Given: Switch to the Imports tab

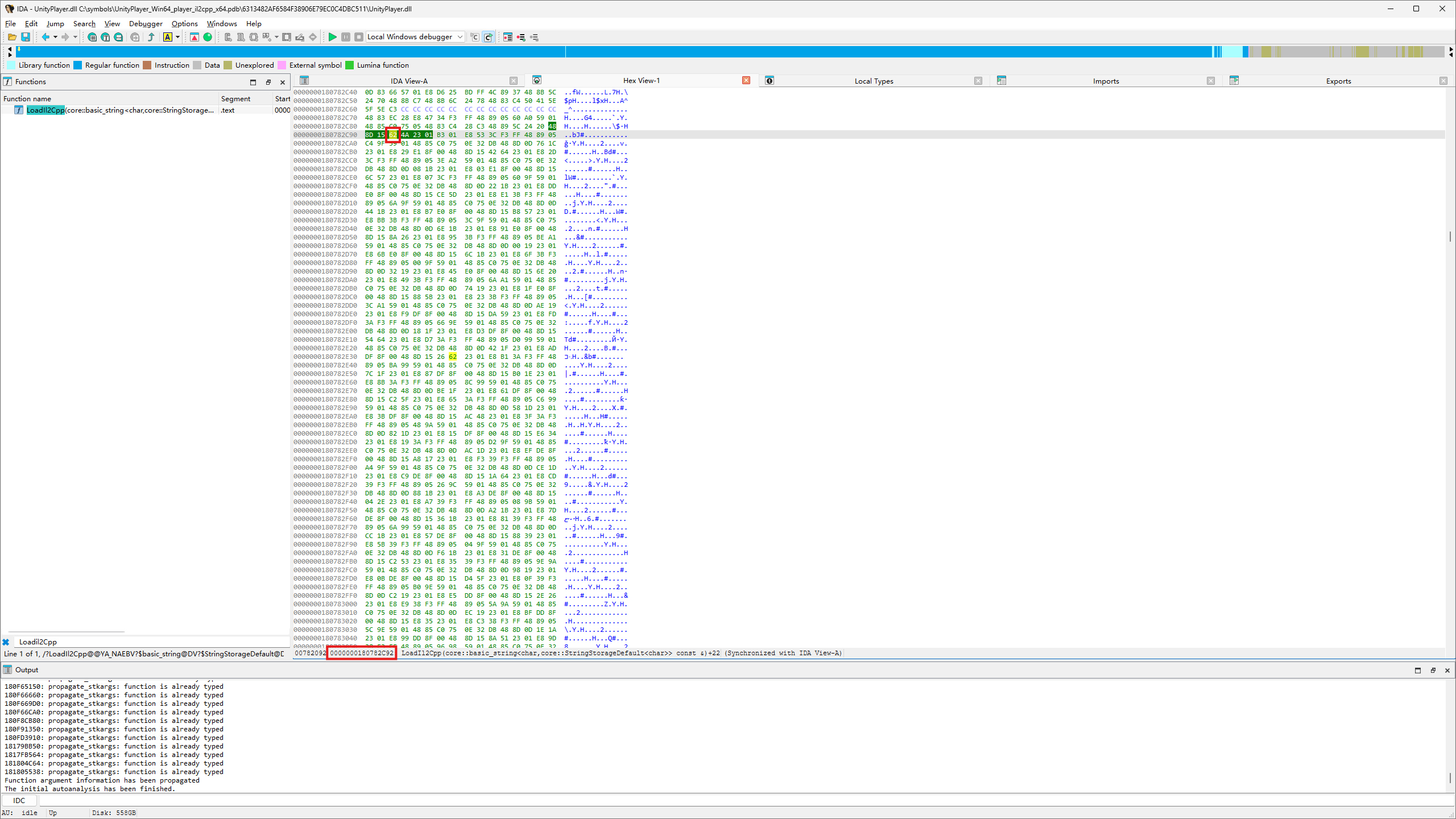Looking at the screenshot, I should point(1105,81).
